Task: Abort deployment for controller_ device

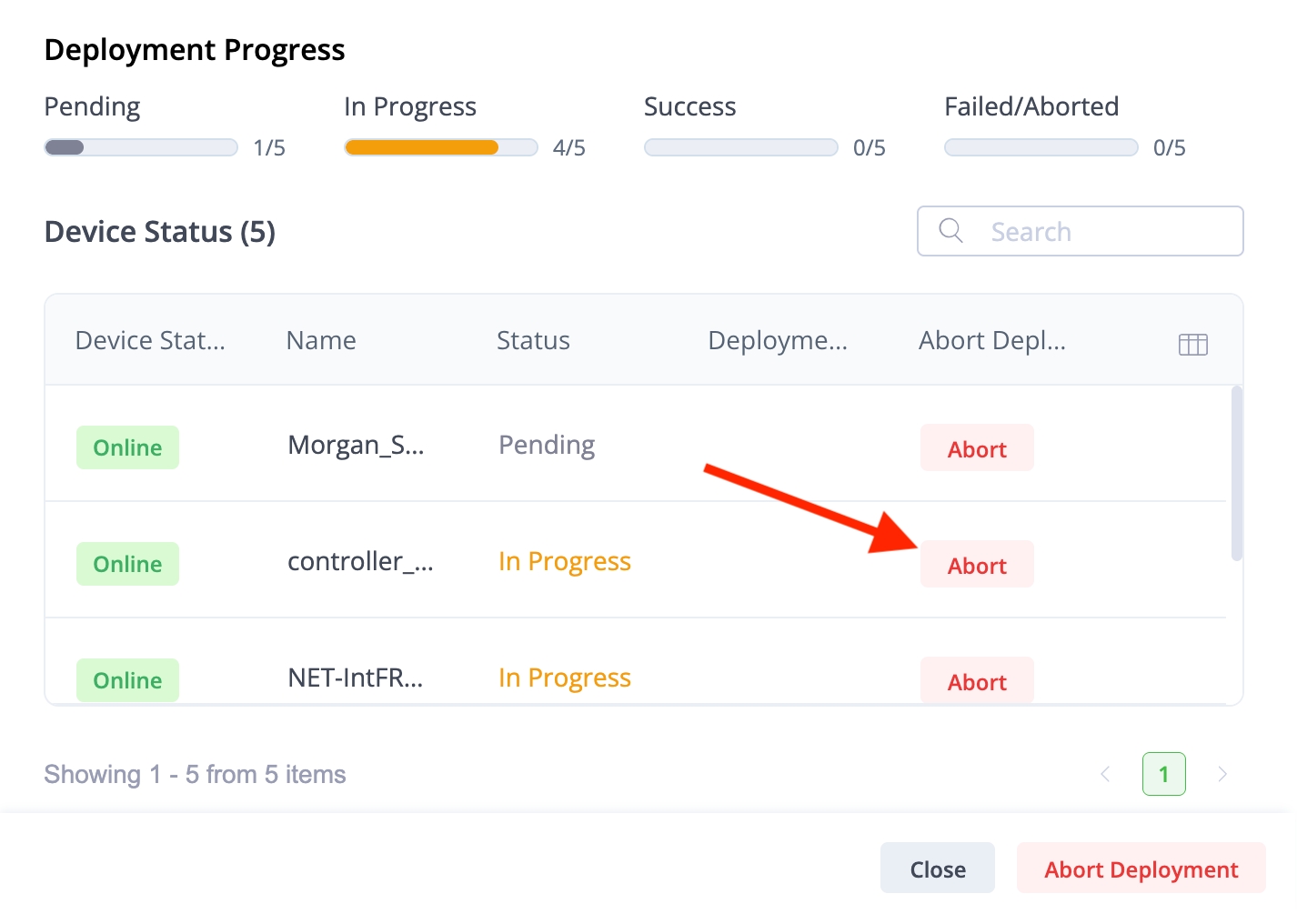Action: coord(977,565)
